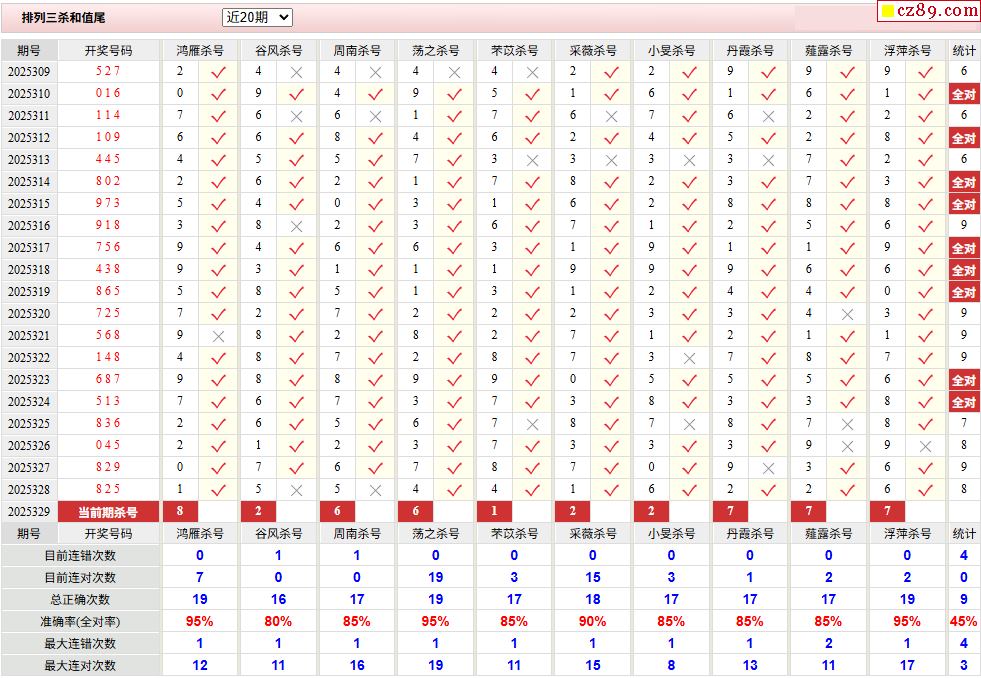Click the check mark for 浮萍杀号 in row 2025328
981x678 pixels.
(x=925, y=491)
